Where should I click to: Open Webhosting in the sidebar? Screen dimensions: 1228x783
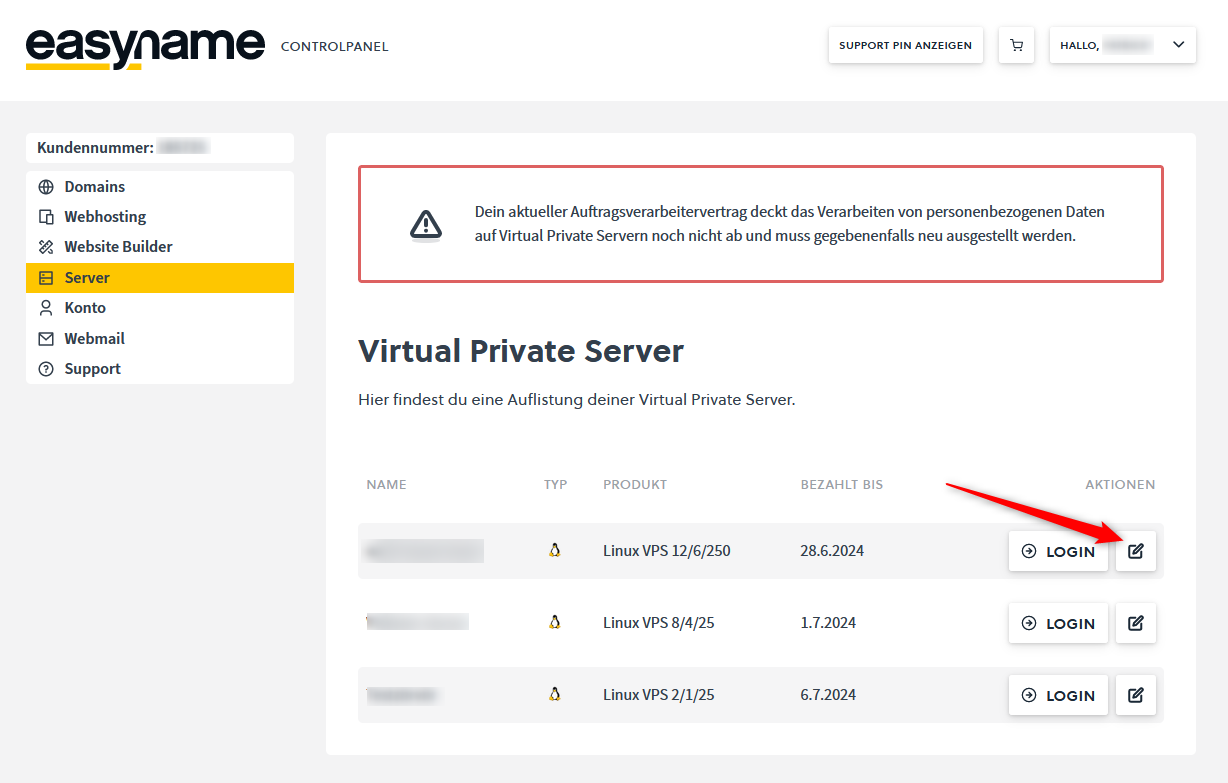pos(160,217)
